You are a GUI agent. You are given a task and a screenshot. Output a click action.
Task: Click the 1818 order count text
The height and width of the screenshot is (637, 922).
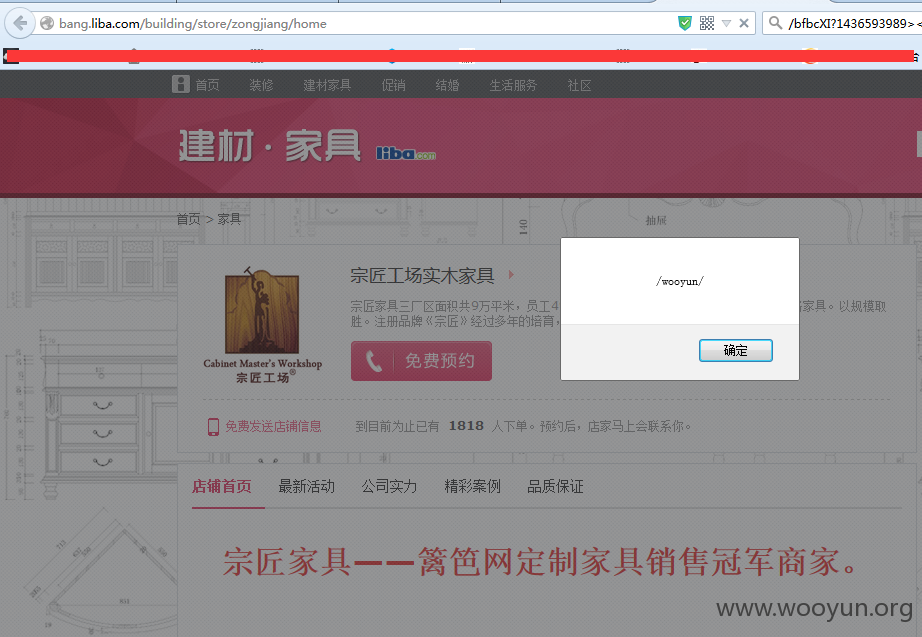tap(466, 426)
